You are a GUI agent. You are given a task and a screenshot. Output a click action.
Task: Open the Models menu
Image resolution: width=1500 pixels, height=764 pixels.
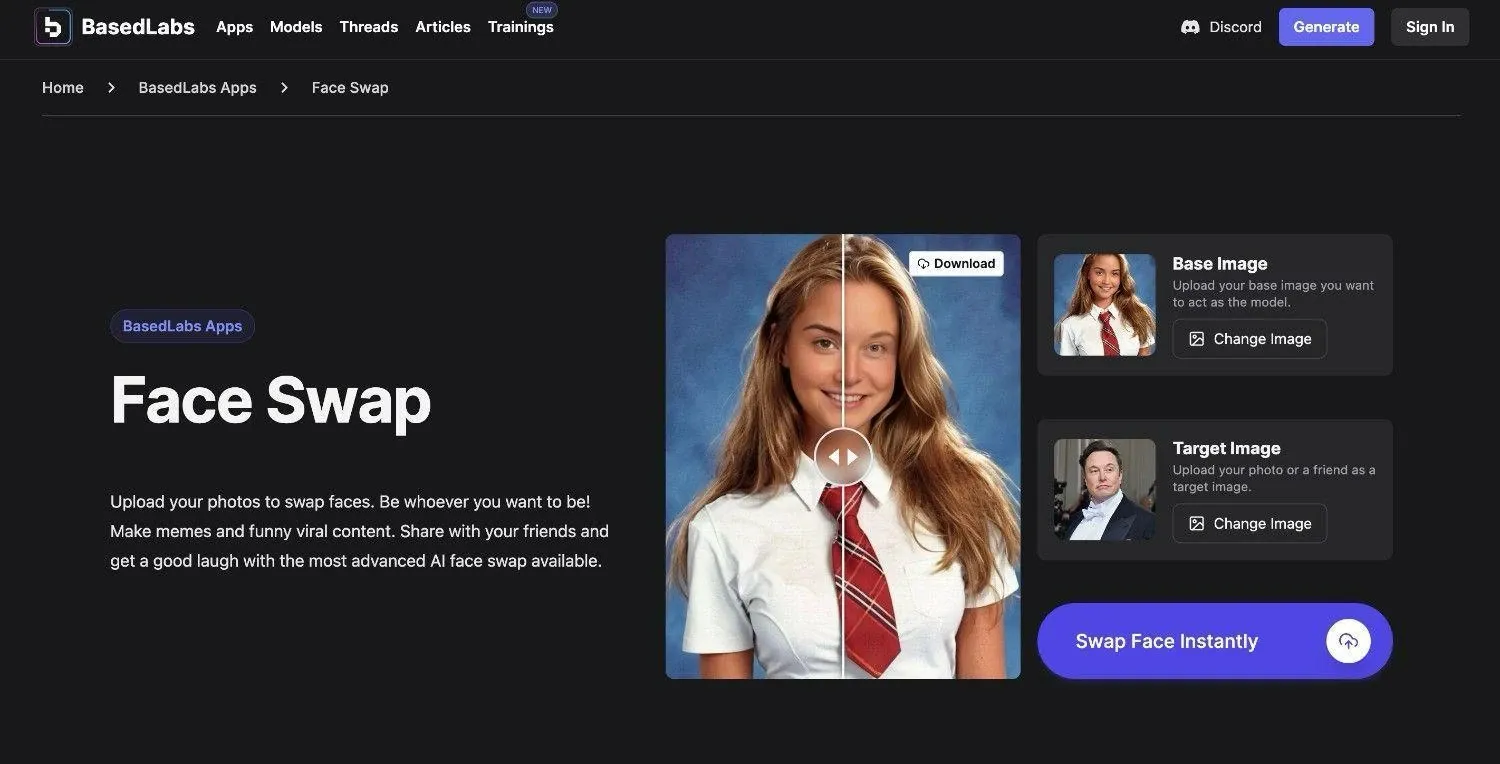click(296, 27)
